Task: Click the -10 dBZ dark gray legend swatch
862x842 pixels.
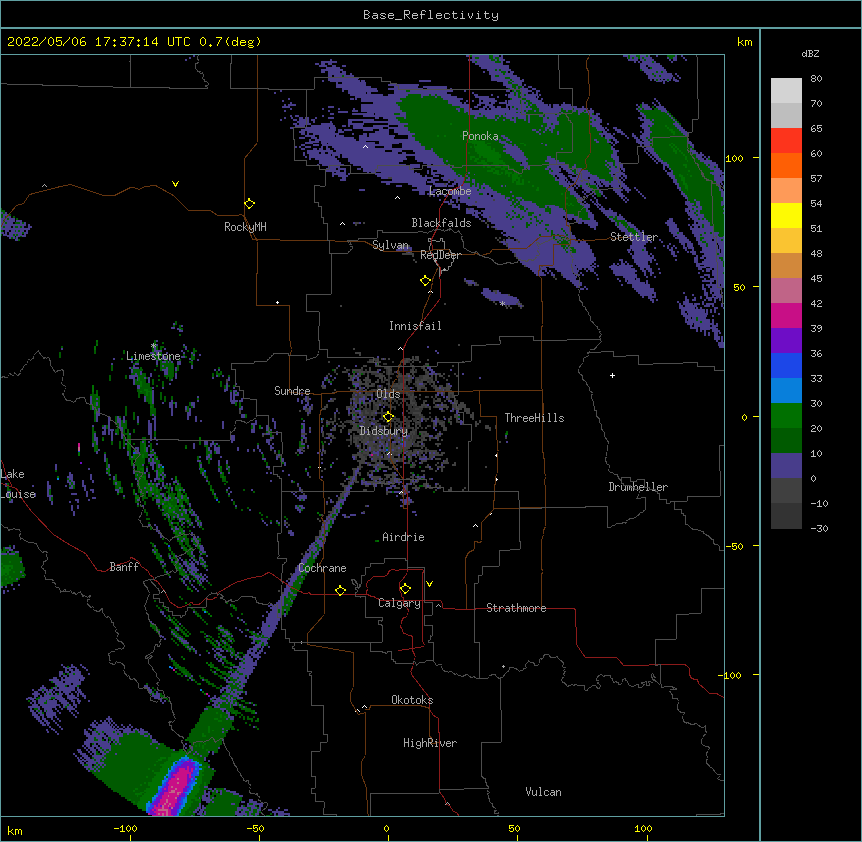Action: (786, 516)
